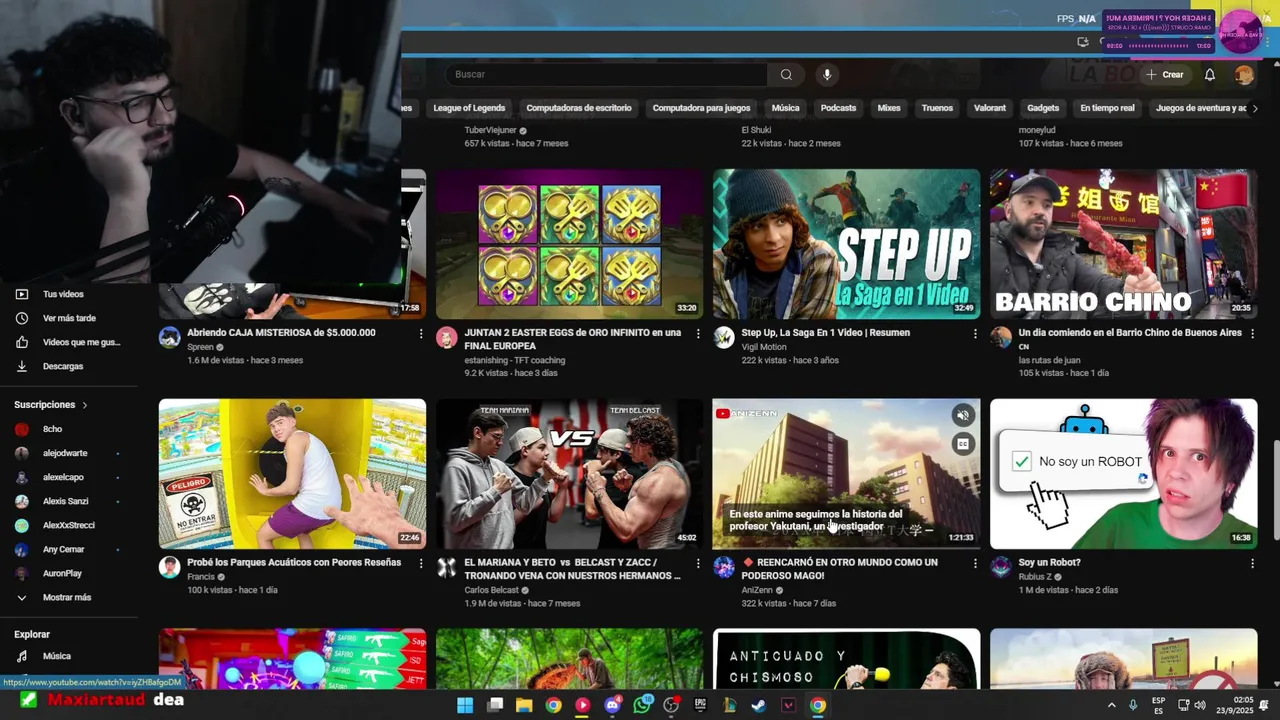This screenshot has height=720, width=1280.
Task: Select Gadgets category chip
Action: [x=1043, y=108]
